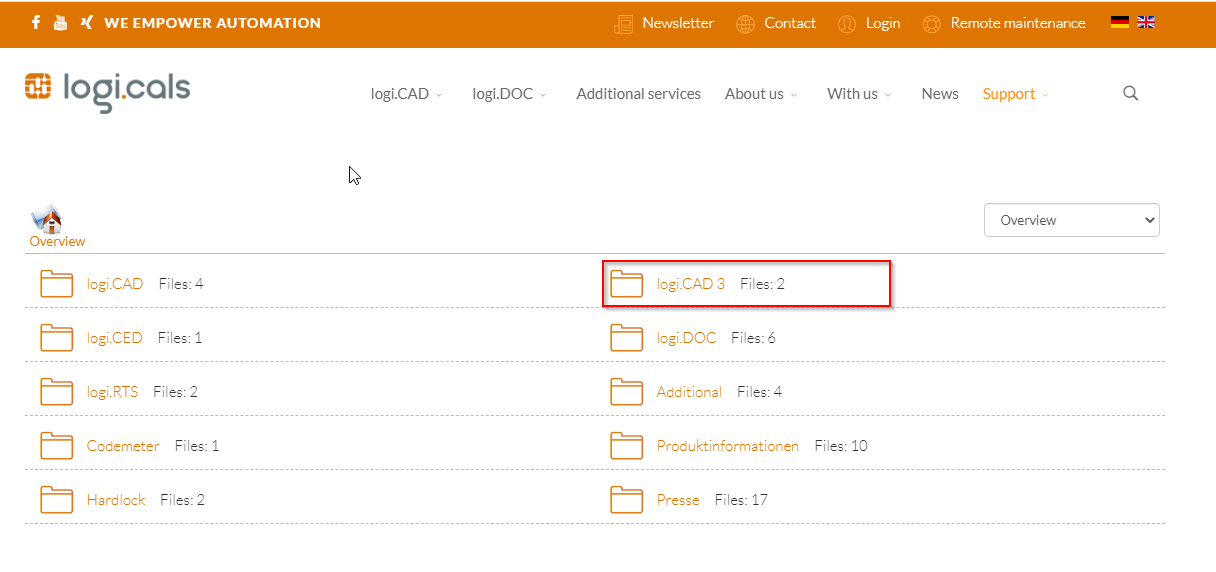Open the search magnifier icon
The width and height of the screenshot is (1216, 572).
[1131, 93]
